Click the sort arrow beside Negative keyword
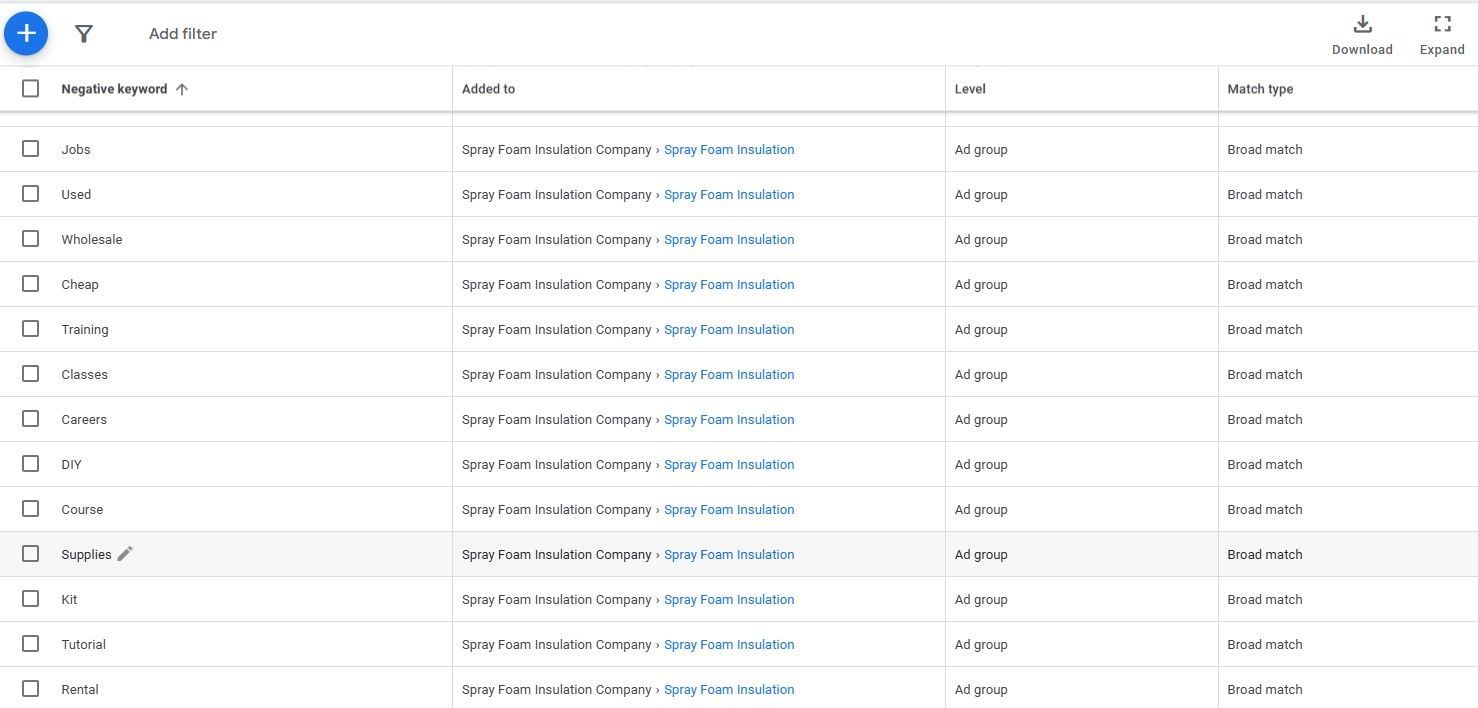 tap(182, 89)
